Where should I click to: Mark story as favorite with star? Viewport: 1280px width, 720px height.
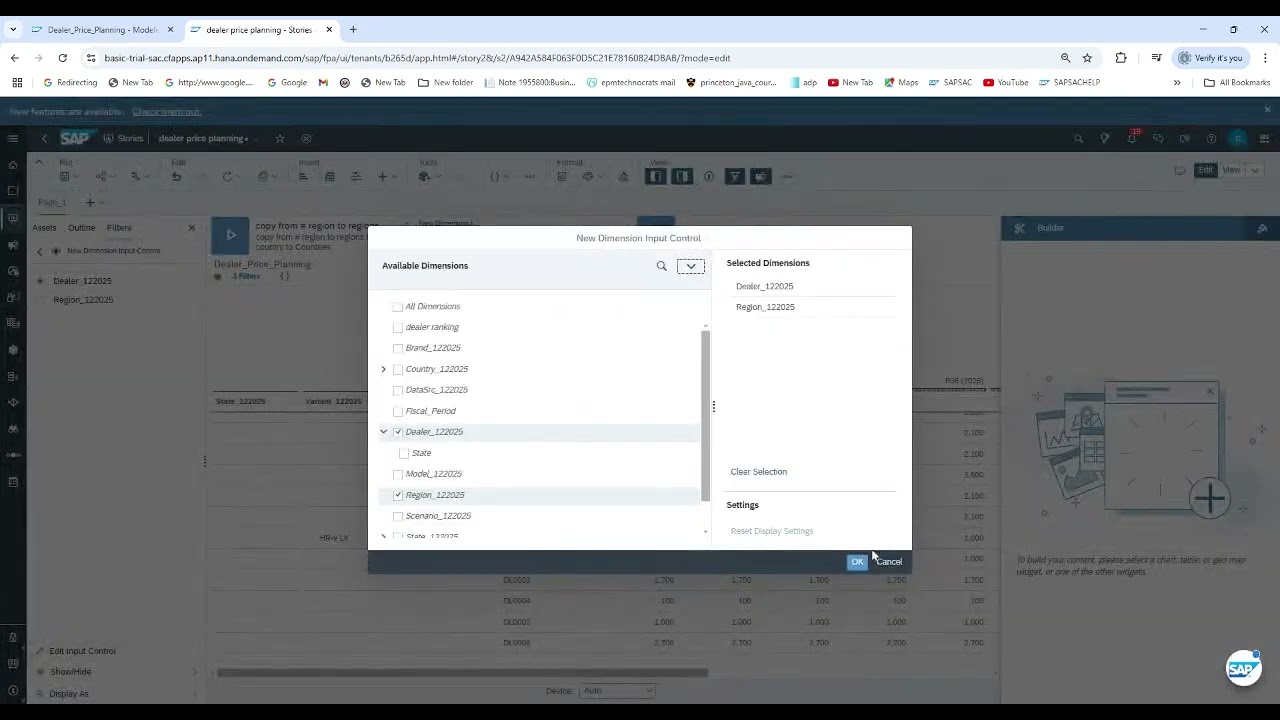tap(280, 139)
